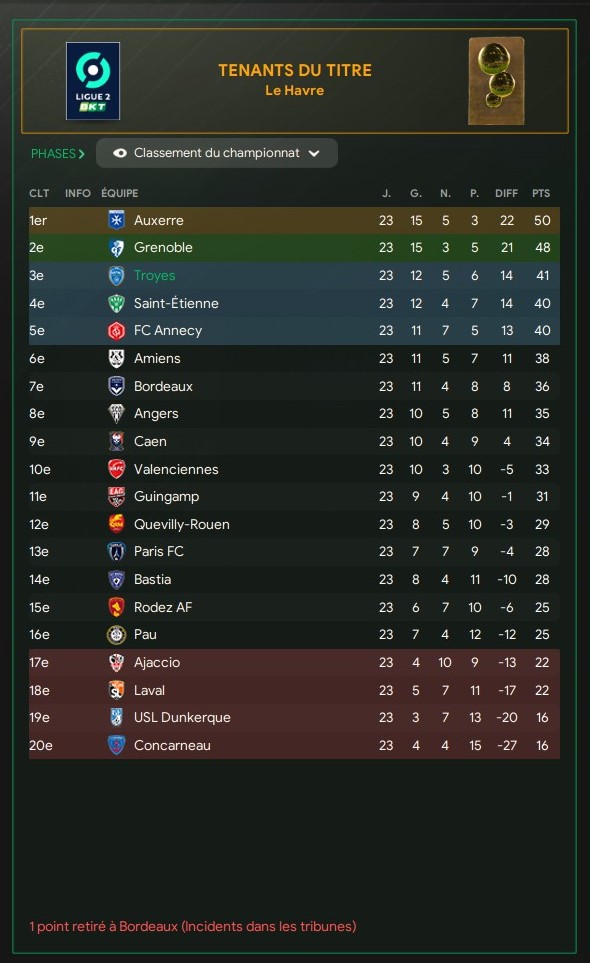The image size is (590, 963).
Task: Click the Saint-Étienne club crest
Action: (x=116, y=303)
